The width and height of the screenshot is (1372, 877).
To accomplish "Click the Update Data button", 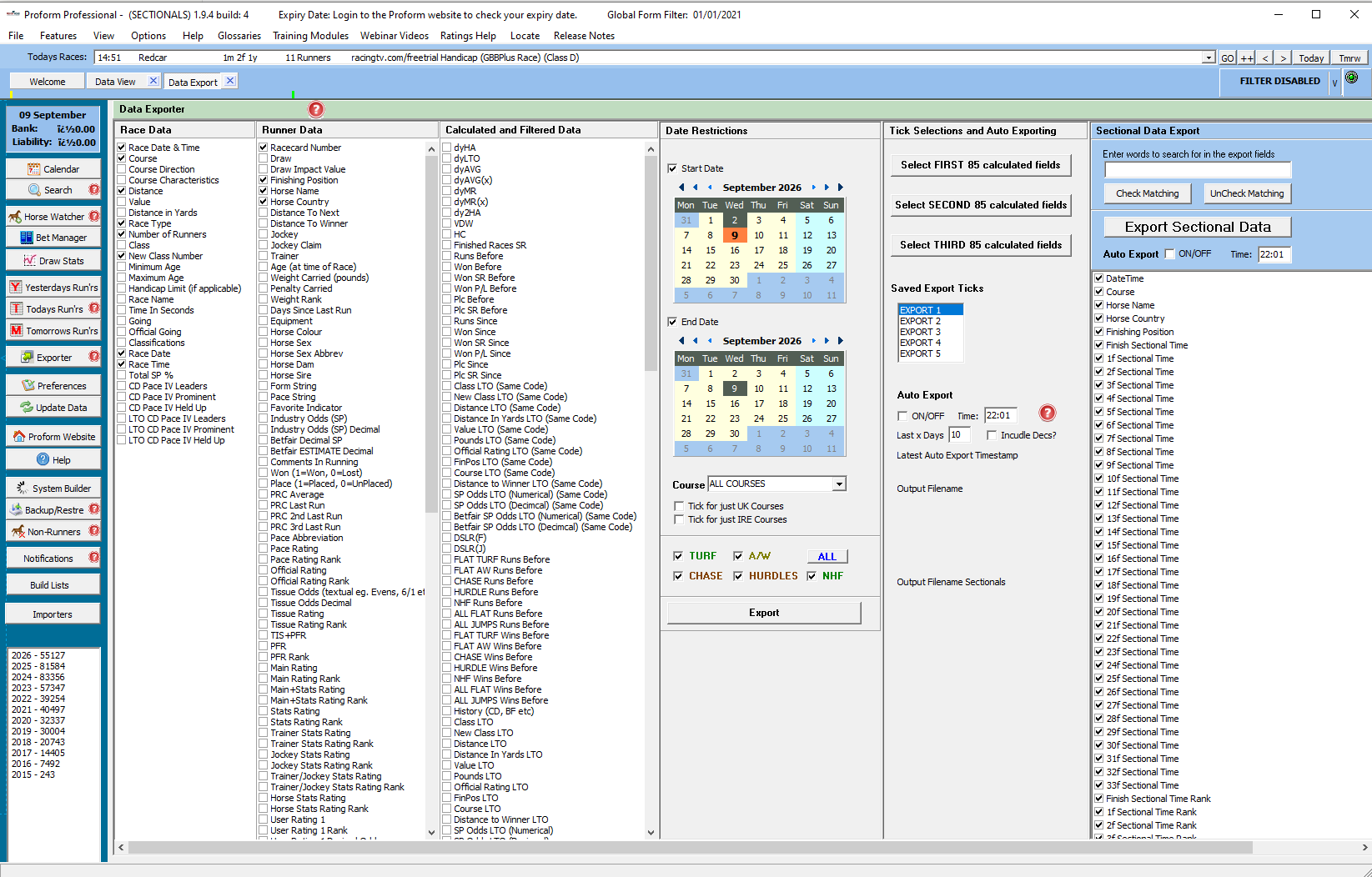I will (53, 408).
